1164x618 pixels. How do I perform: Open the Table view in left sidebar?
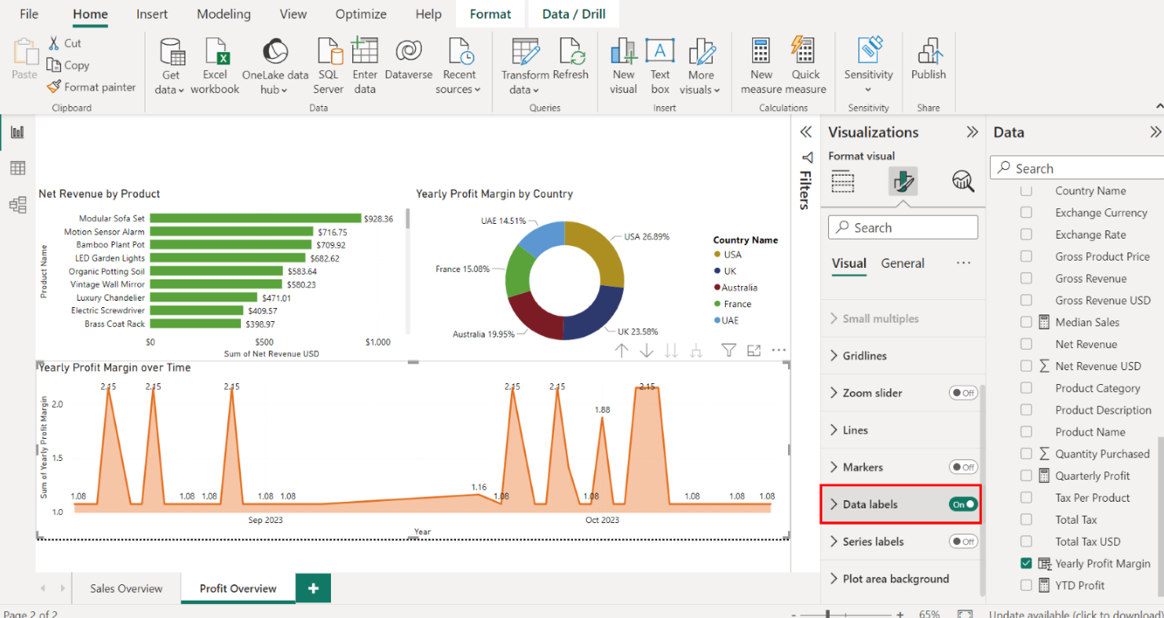click(x=17, y=168)
